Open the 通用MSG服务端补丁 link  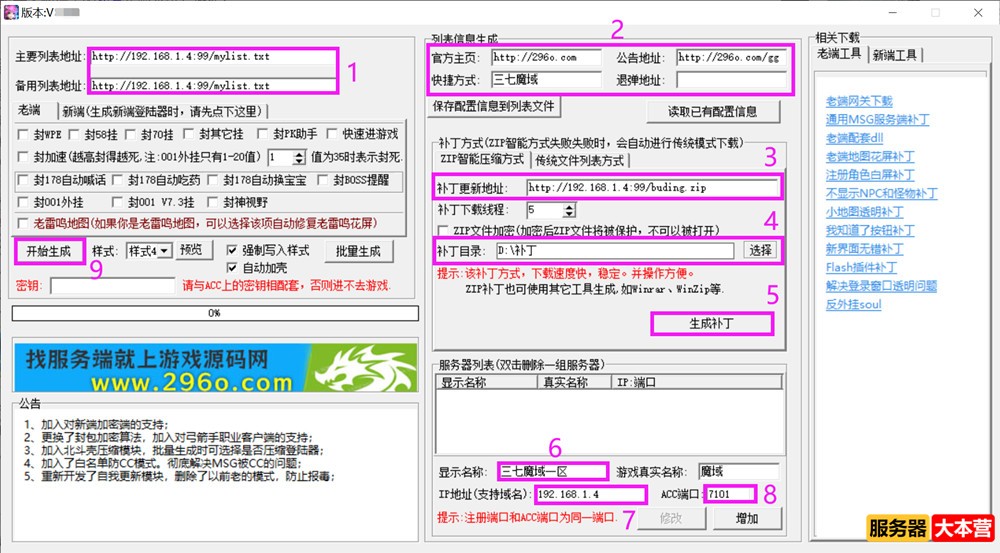[877, 119]
